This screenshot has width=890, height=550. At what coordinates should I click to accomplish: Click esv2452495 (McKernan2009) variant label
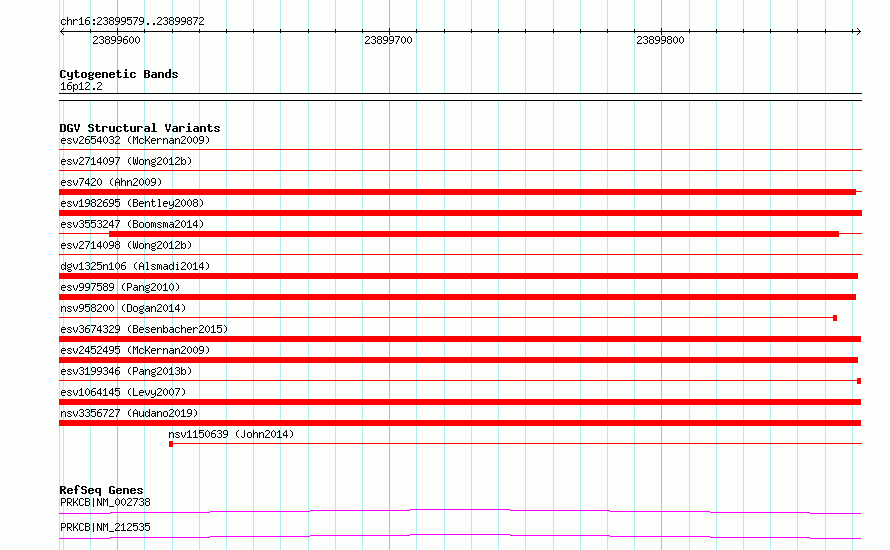coord(135,350)
